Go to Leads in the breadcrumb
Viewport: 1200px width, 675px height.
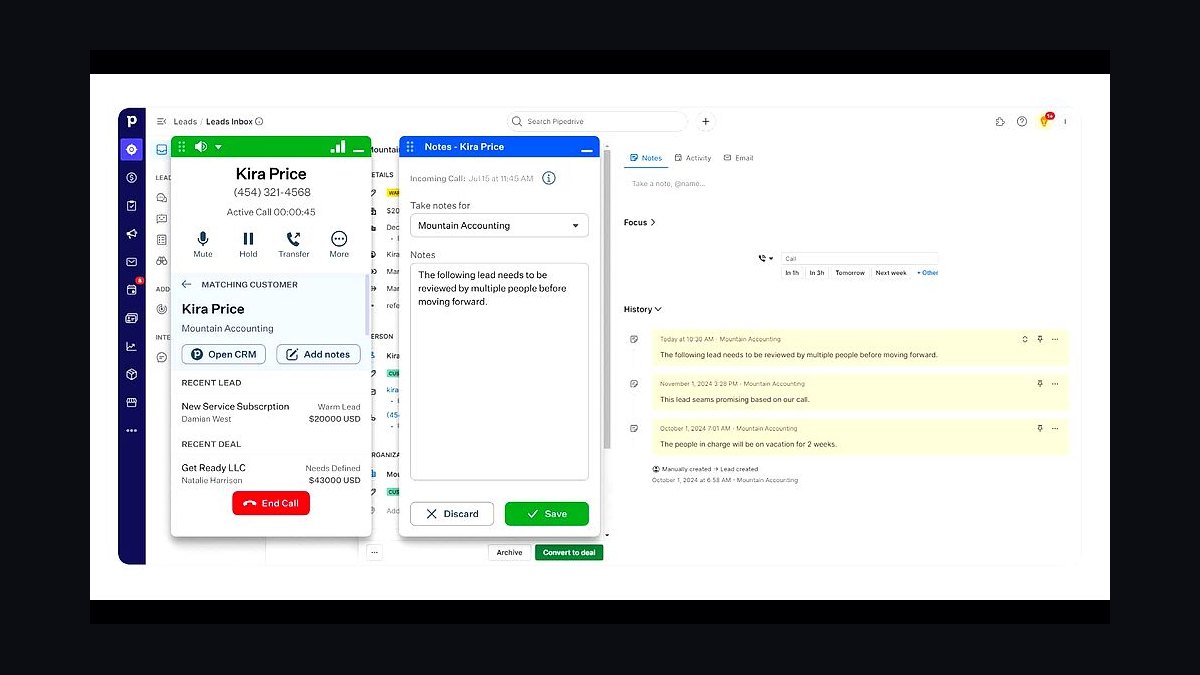pos(185,121)
